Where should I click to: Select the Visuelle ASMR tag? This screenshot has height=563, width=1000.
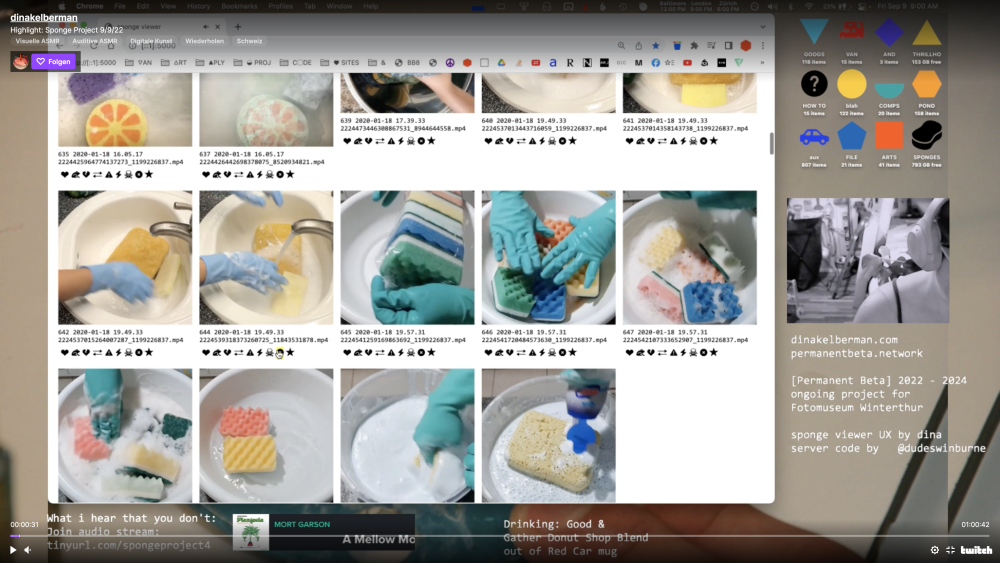pyautogui.click(x=38, y=41)
